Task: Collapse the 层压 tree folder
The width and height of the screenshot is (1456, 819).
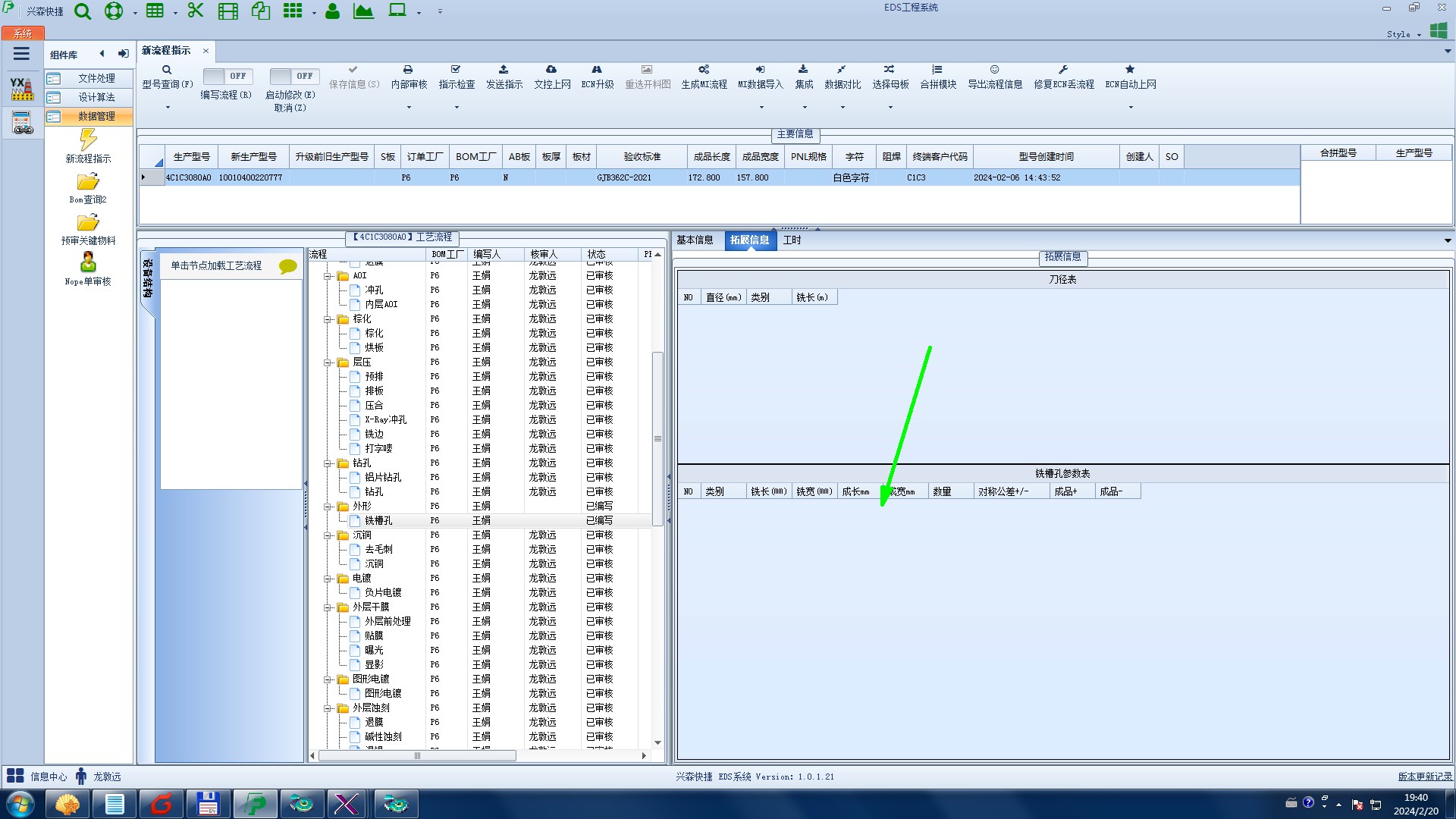Action: click(328, 362)
